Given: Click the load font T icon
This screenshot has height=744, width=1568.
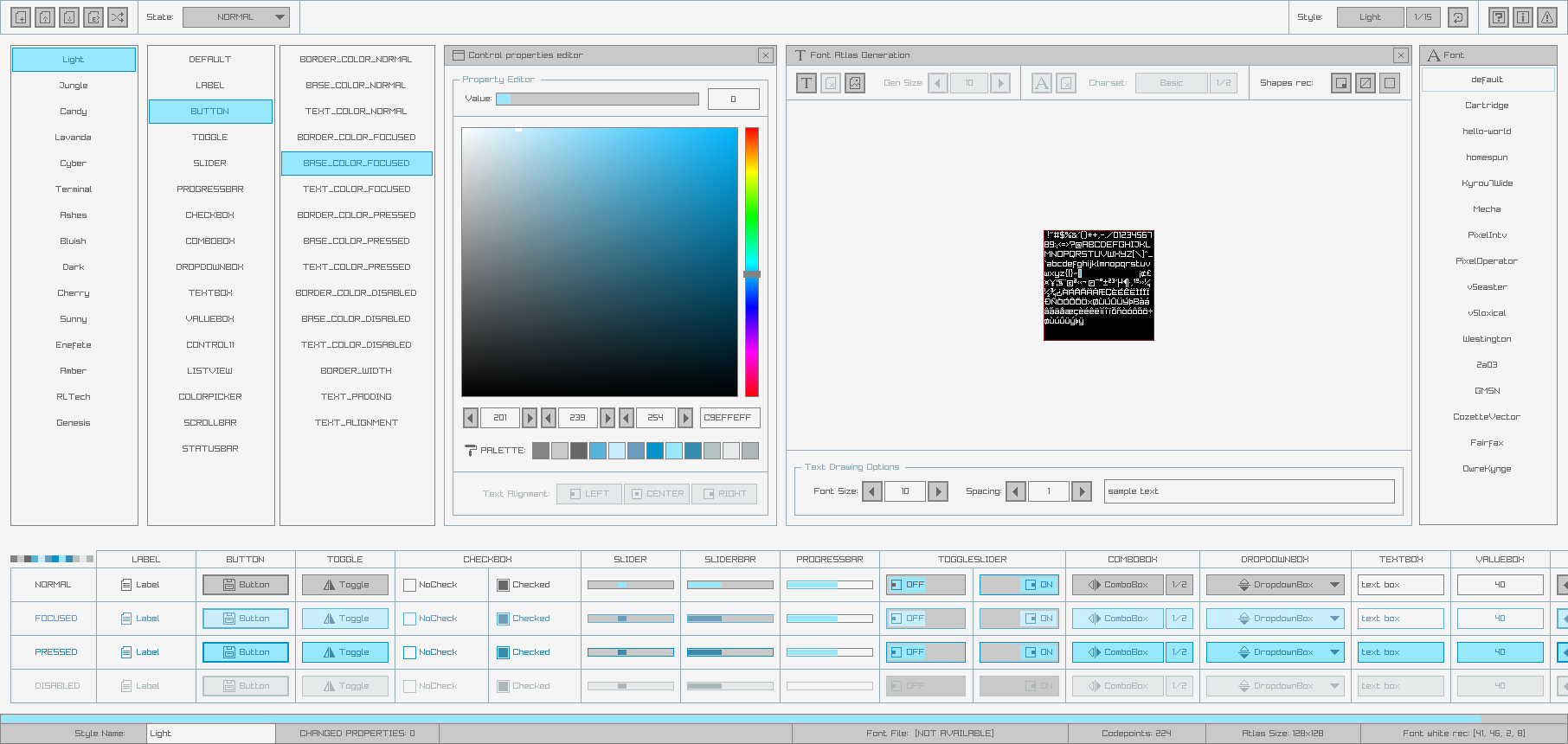Looking at the screenshot, I should pos(806,83).
